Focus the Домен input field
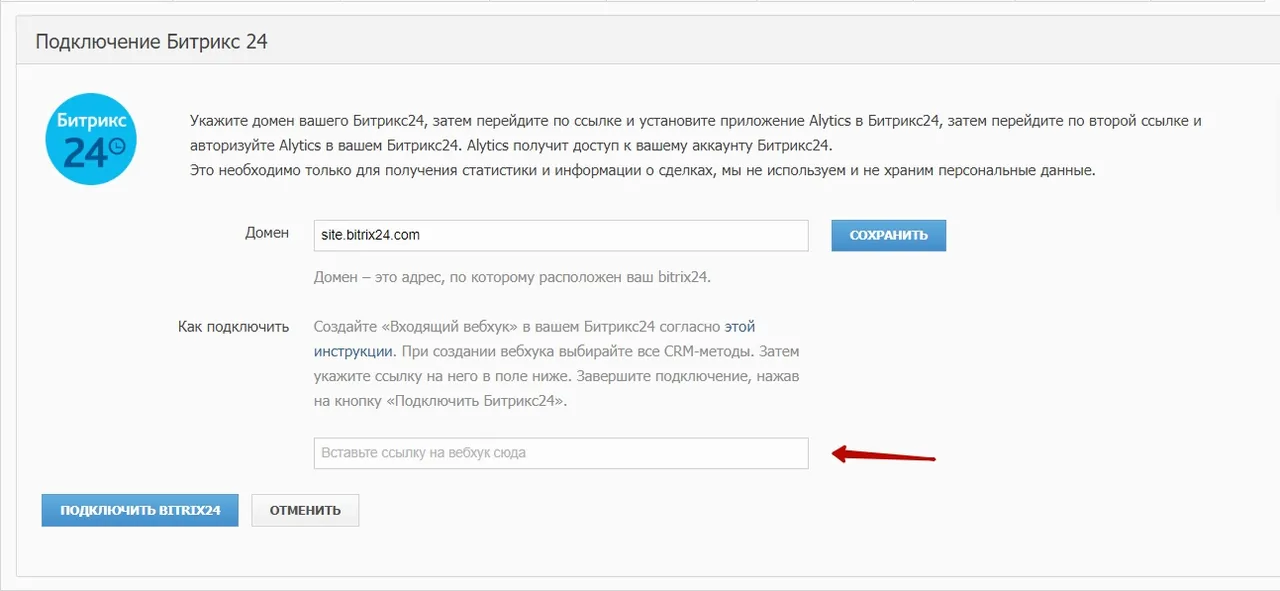The image size is (1280, 591). [560, 235]
